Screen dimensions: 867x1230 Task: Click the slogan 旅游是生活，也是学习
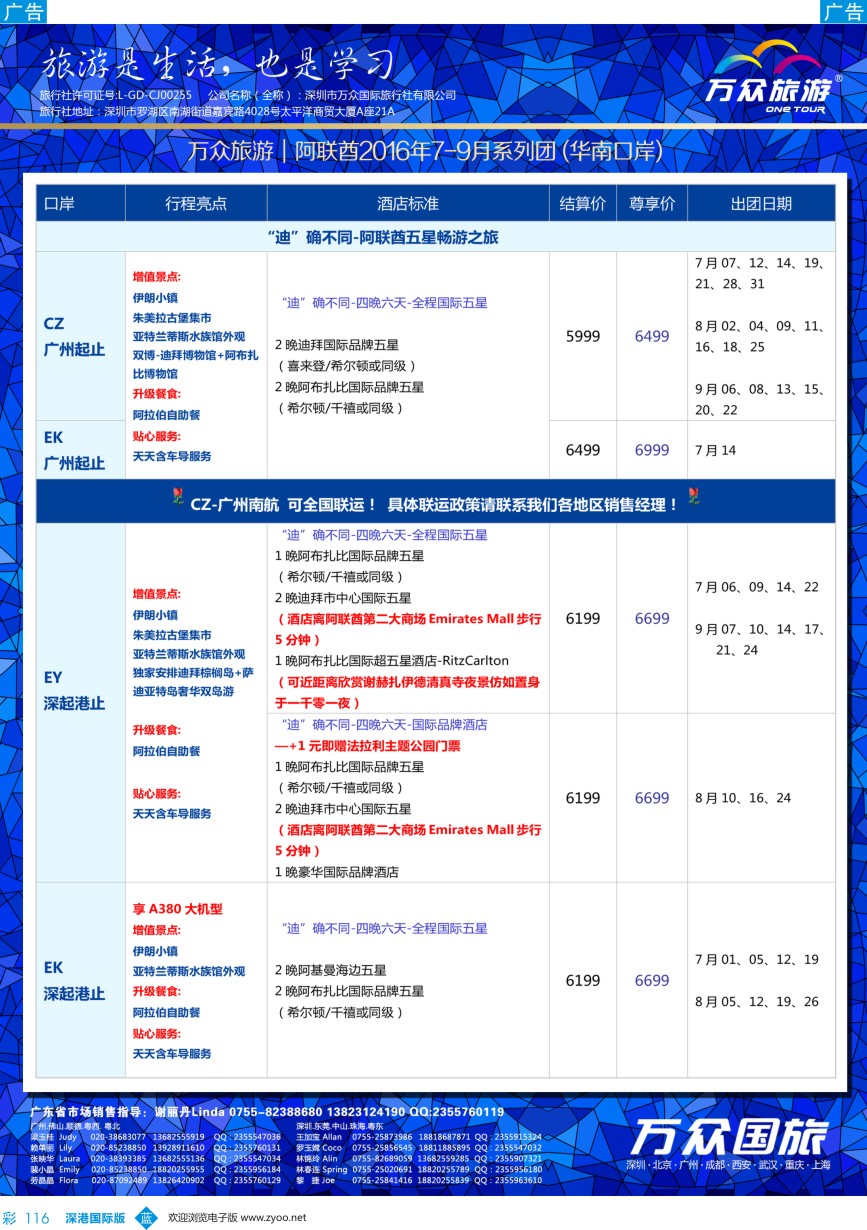tap(216, 64)
